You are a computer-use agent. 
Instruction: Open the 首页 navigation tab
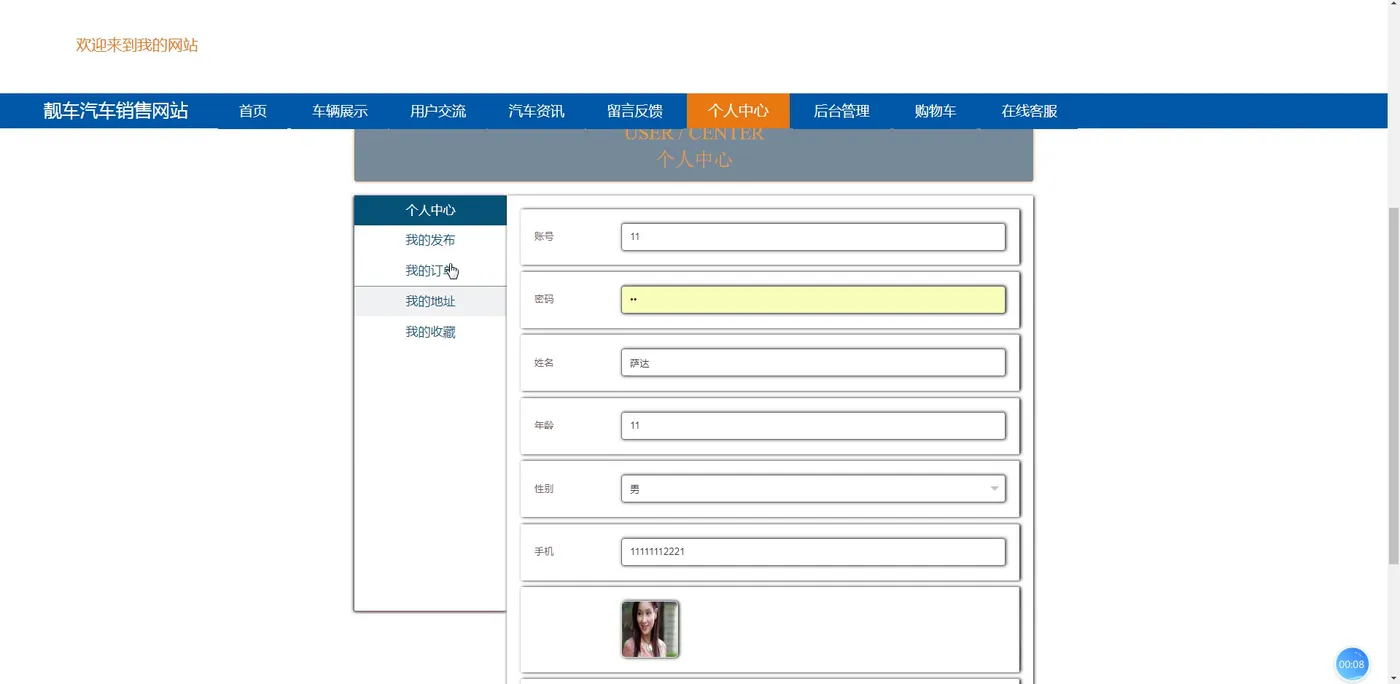coord(253,111)
